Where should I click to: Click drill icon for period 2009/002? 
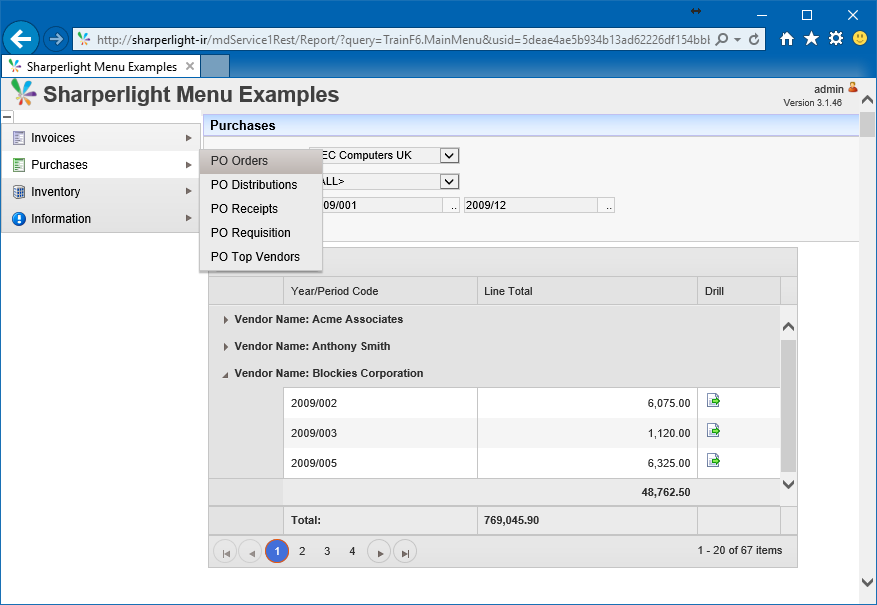pos(713,400)
